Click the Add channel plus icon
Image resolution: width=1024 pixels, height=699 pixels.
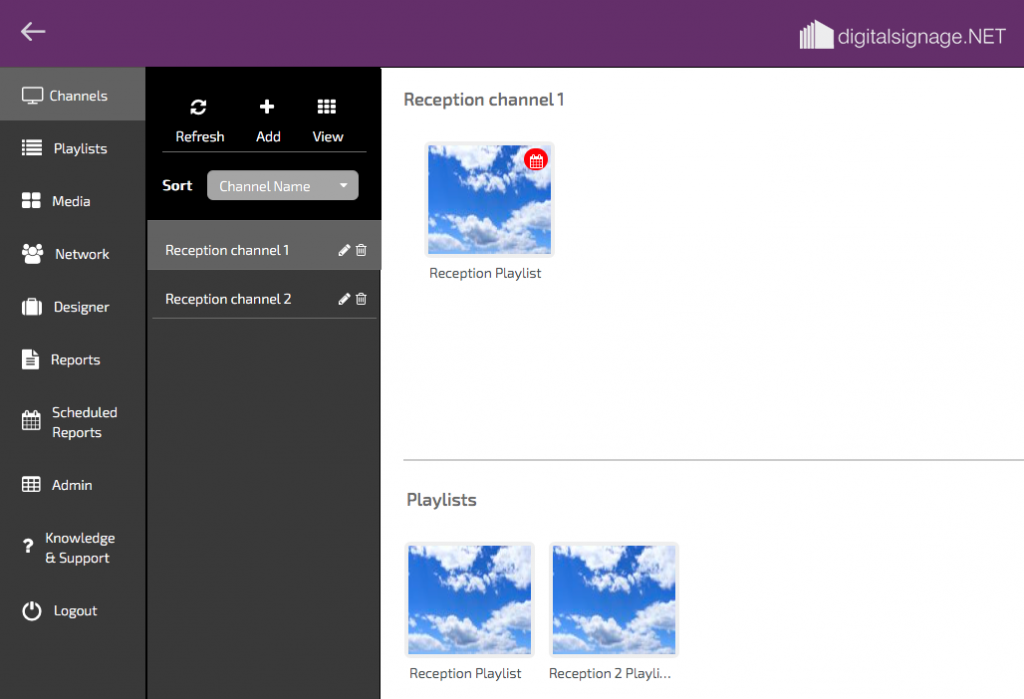(267, 108)
